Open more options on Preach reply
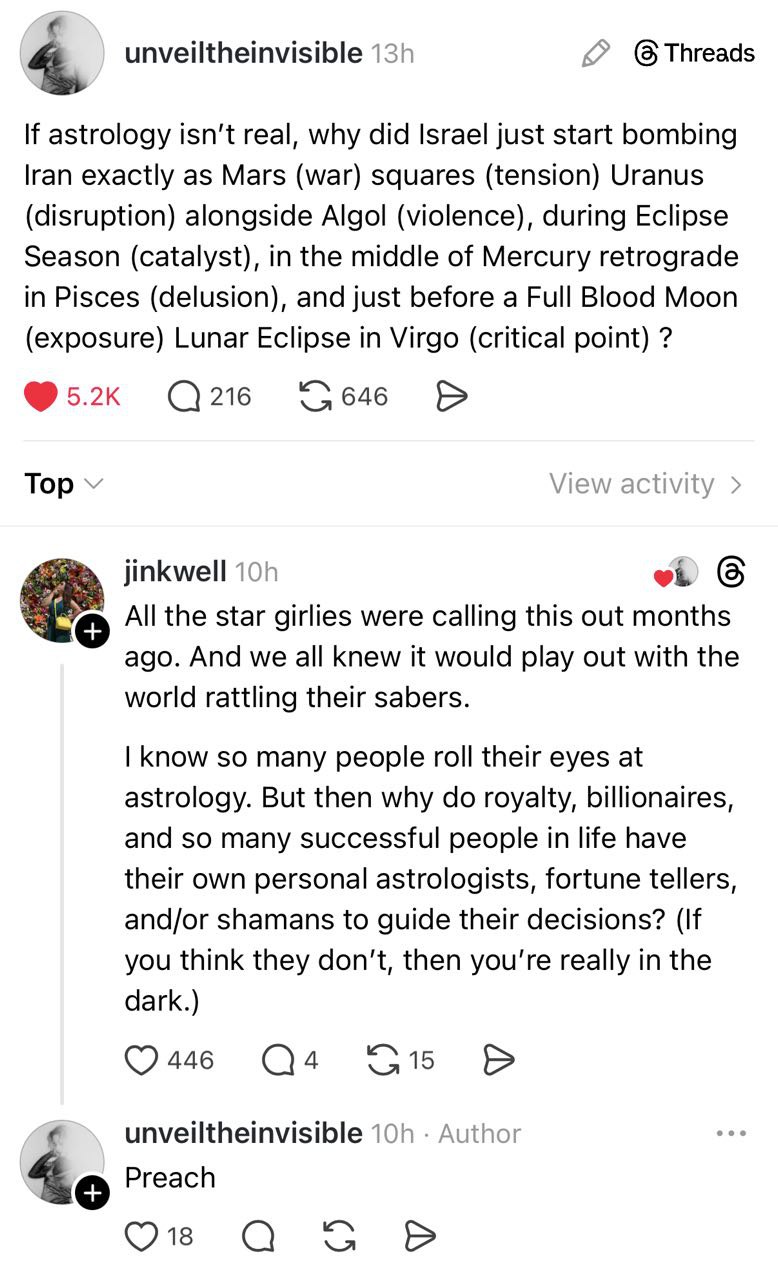778x1280 pixels. tap(731, 1133)
